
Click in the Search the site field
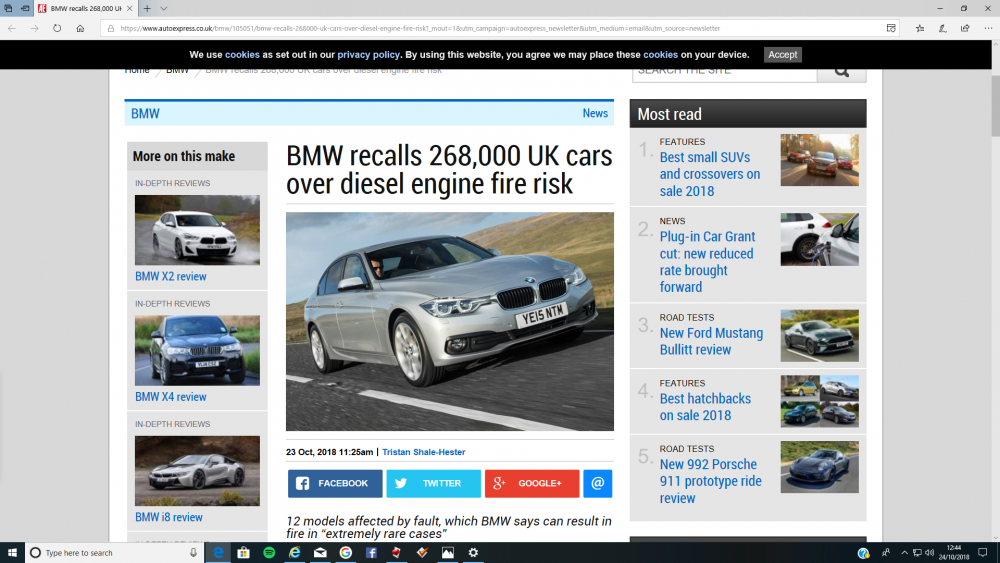pos(724,71)
